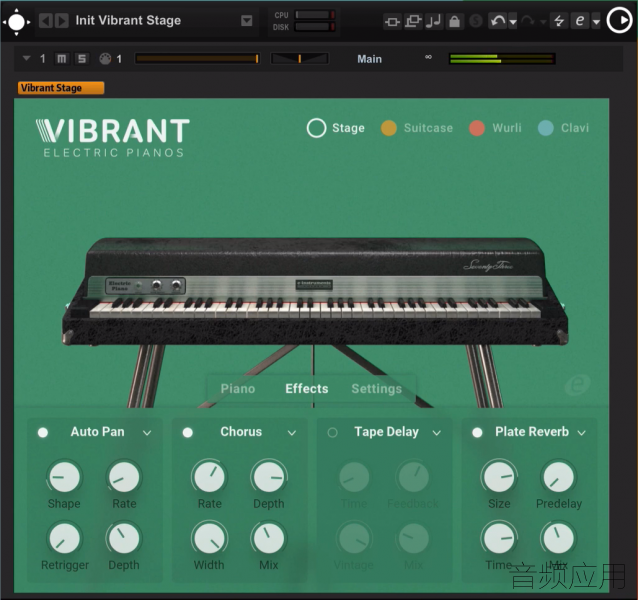Click the note/keyboard icon in header
This screenshot has width=638, height=600.
433,21
